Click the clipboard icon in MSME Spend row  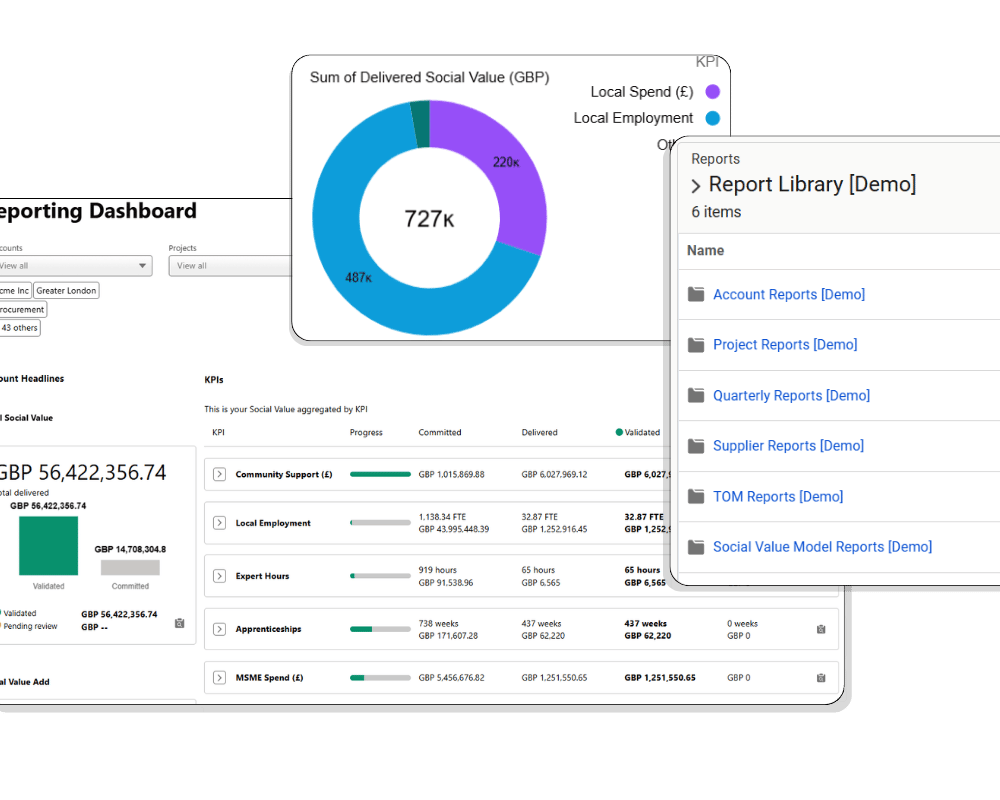pos(821,678)
